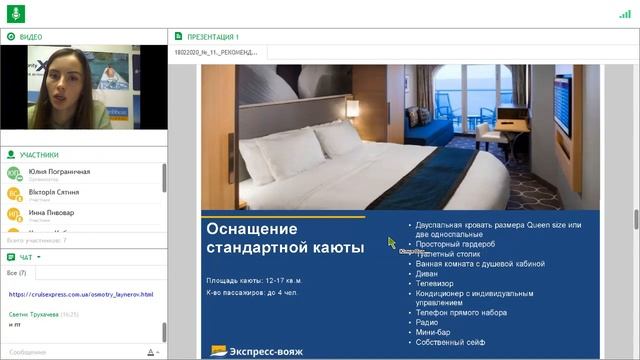Click Юлия Пограничная avatar icon

[x=14, y=174]
